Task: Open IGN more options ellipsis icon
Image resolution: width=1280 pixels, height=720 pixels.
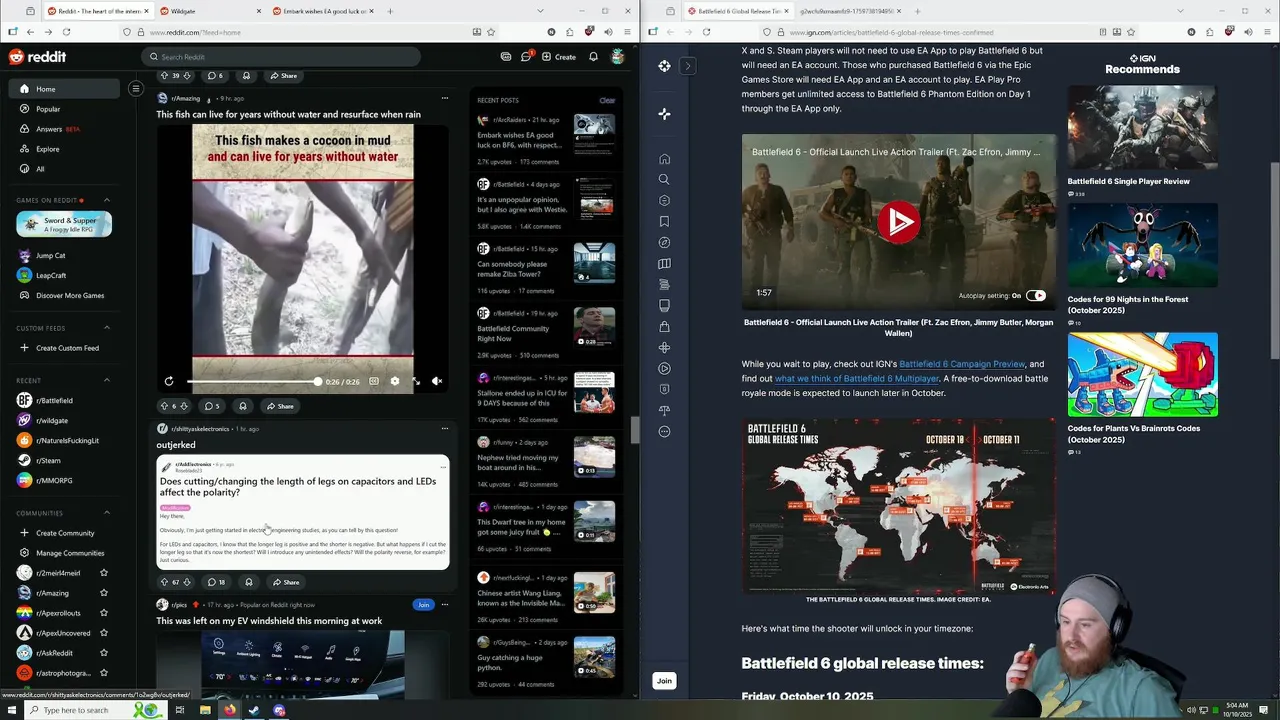Action: [x=664, y=432]
